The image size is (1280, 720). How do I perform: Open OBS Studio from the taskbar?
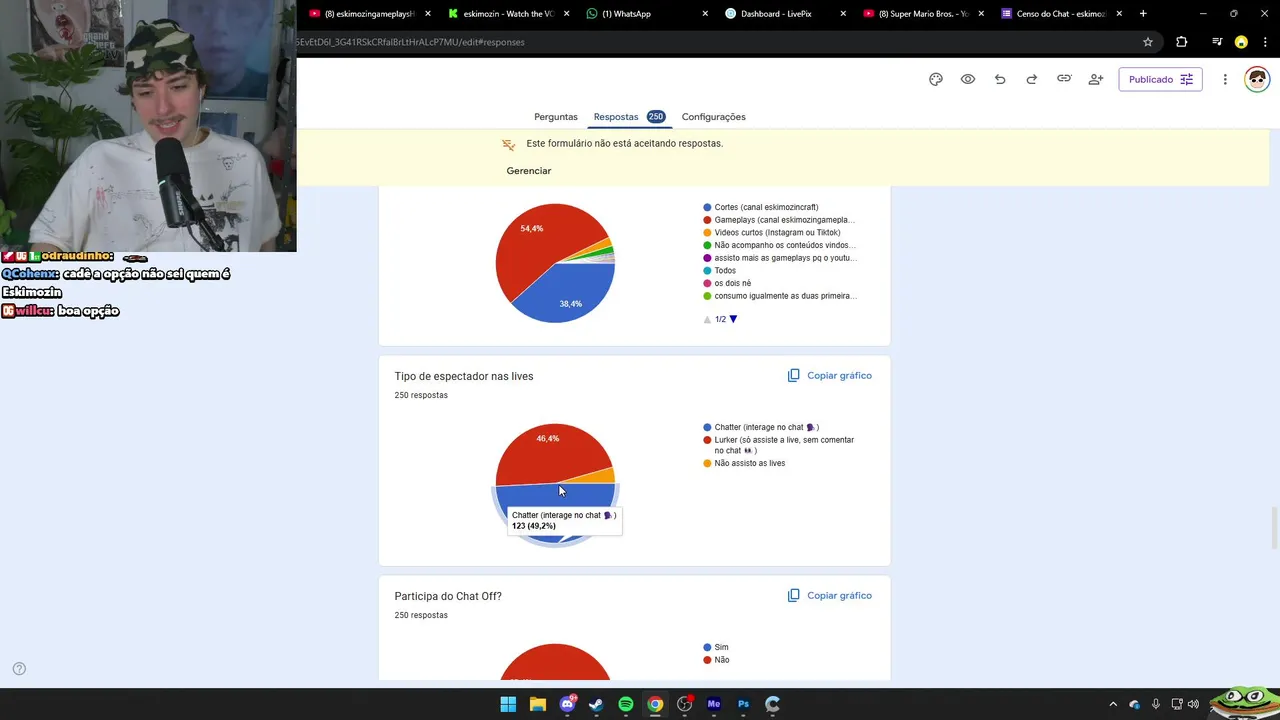(x=685, y=704)
